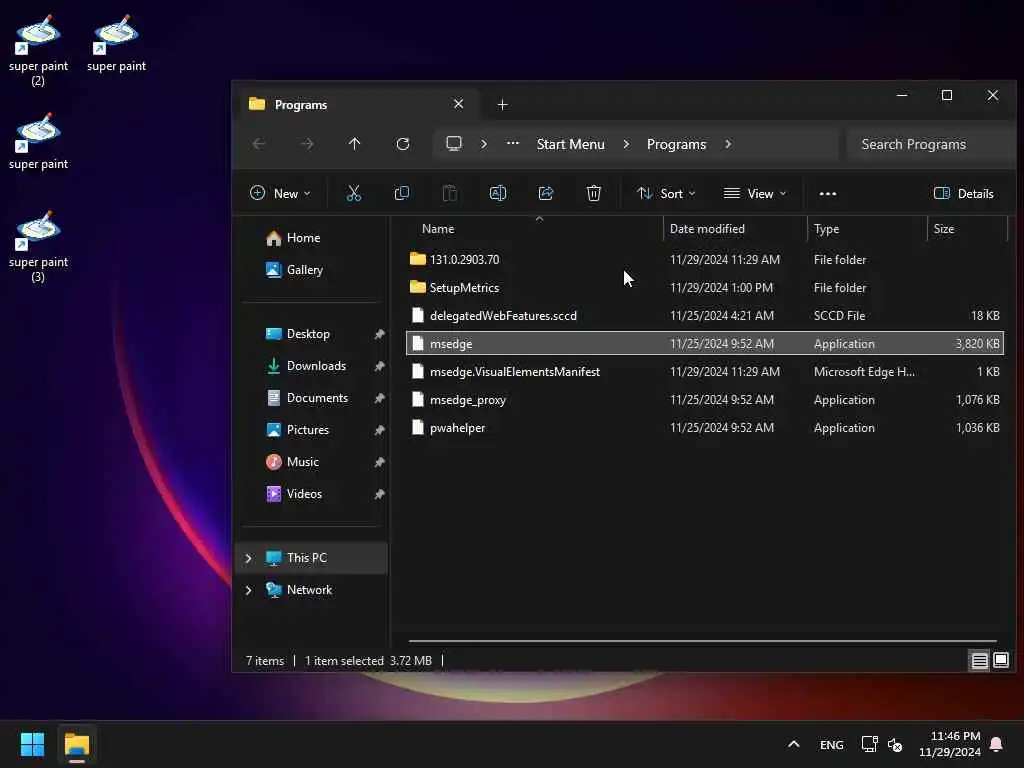Image resolution: width=1024 pixels, height=768 pixels.
Task: Select the super paint (3) desktop shortcut
Action: (38, 247)
